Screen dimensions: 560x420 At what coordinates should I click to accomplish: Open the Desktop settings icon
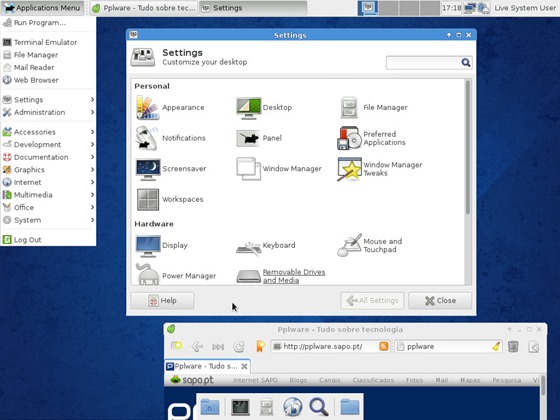(249, 108)
